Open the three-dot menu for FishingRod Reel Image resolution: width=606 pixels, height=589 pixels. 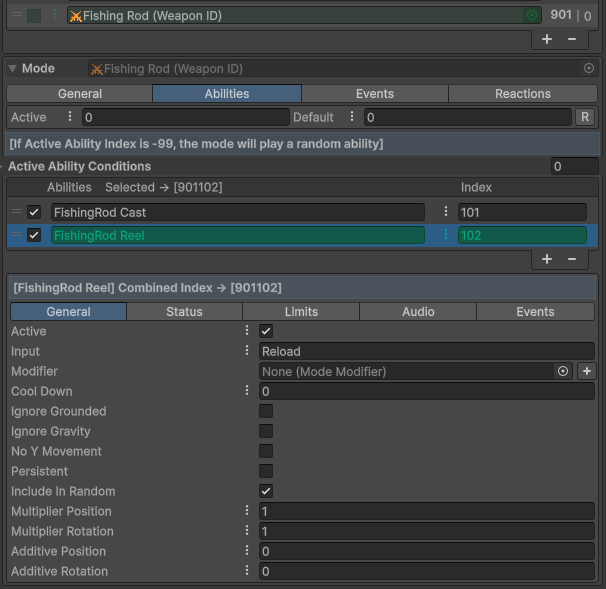pos(445,235)
